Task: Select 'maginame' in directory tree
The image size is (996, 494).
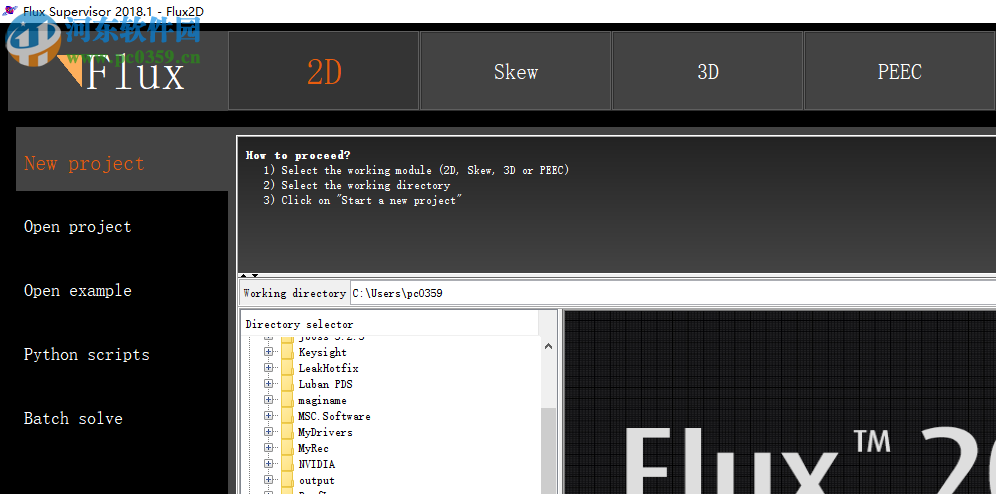Action: pos(323,401)
